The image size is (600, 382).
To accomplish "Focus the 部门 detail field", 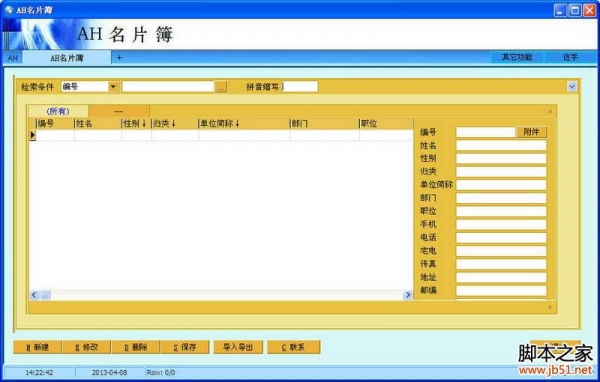I will [501, 198].
